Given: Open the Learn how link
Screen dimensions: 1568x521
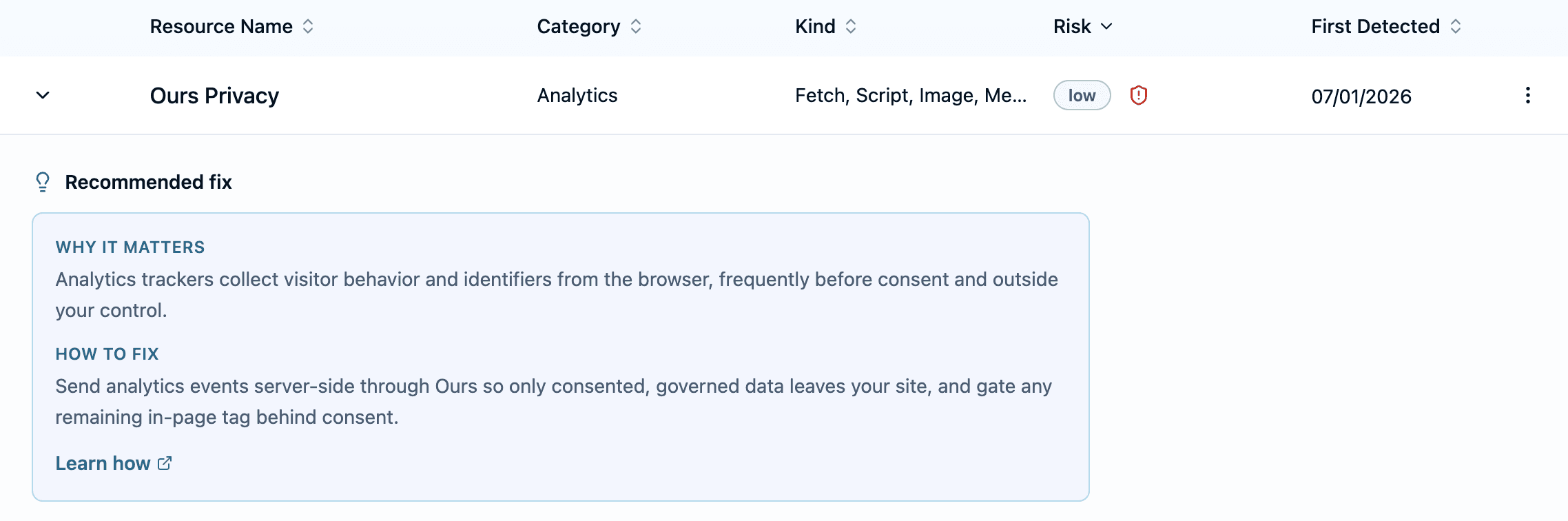Looking at the screenshot, I should tap(103, 463).
